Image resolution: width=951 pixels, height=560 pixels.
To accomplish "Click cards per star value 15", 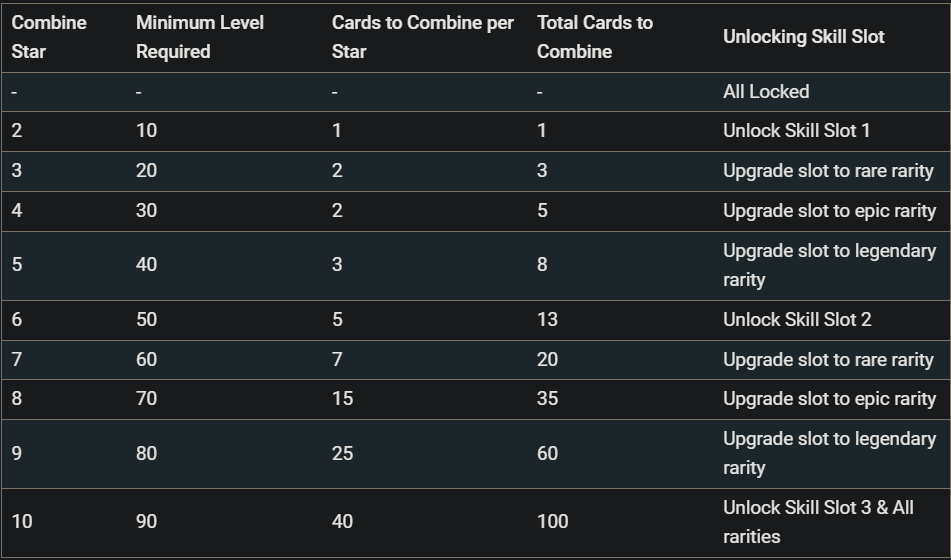I will pos(342,399).
